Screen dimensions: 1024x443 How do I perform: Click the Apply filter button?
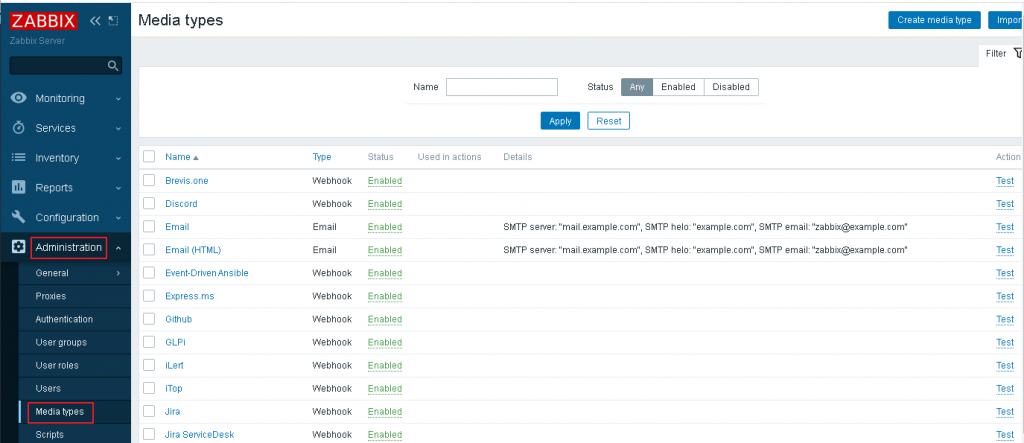(x=560, y=121)
